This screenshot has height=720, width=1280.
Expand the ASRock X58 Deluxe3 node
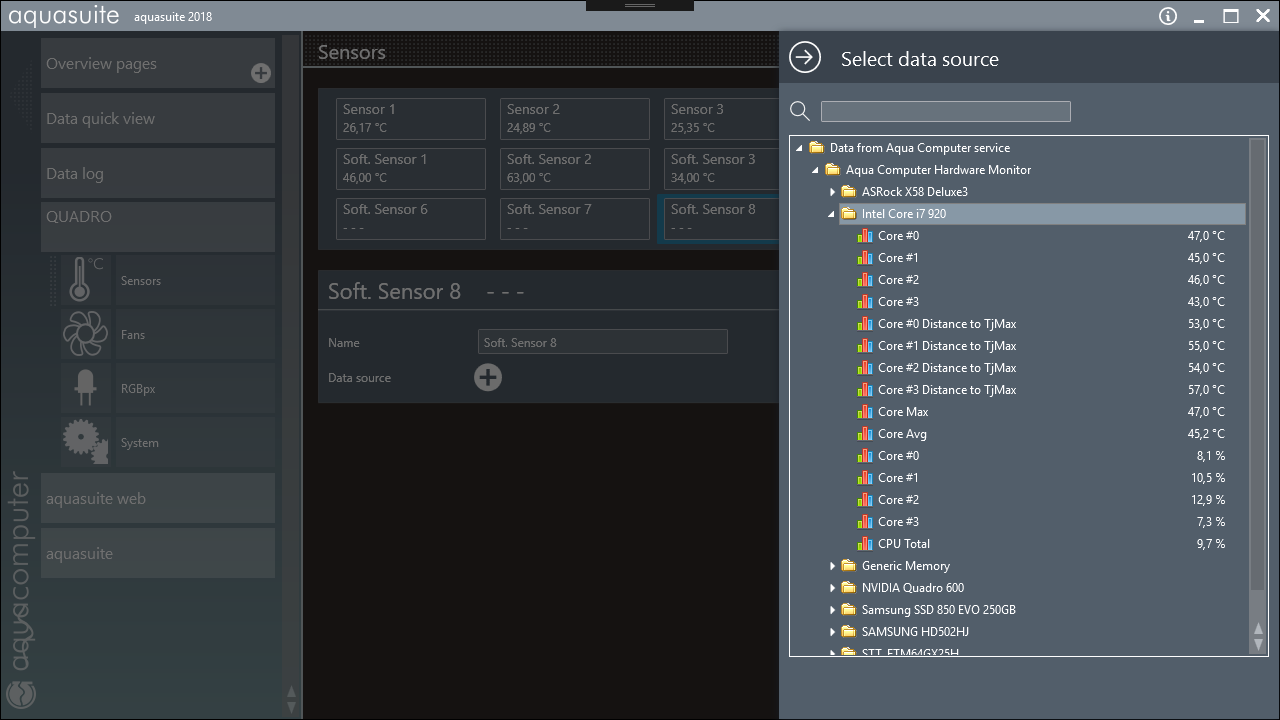tap(832, 192)
